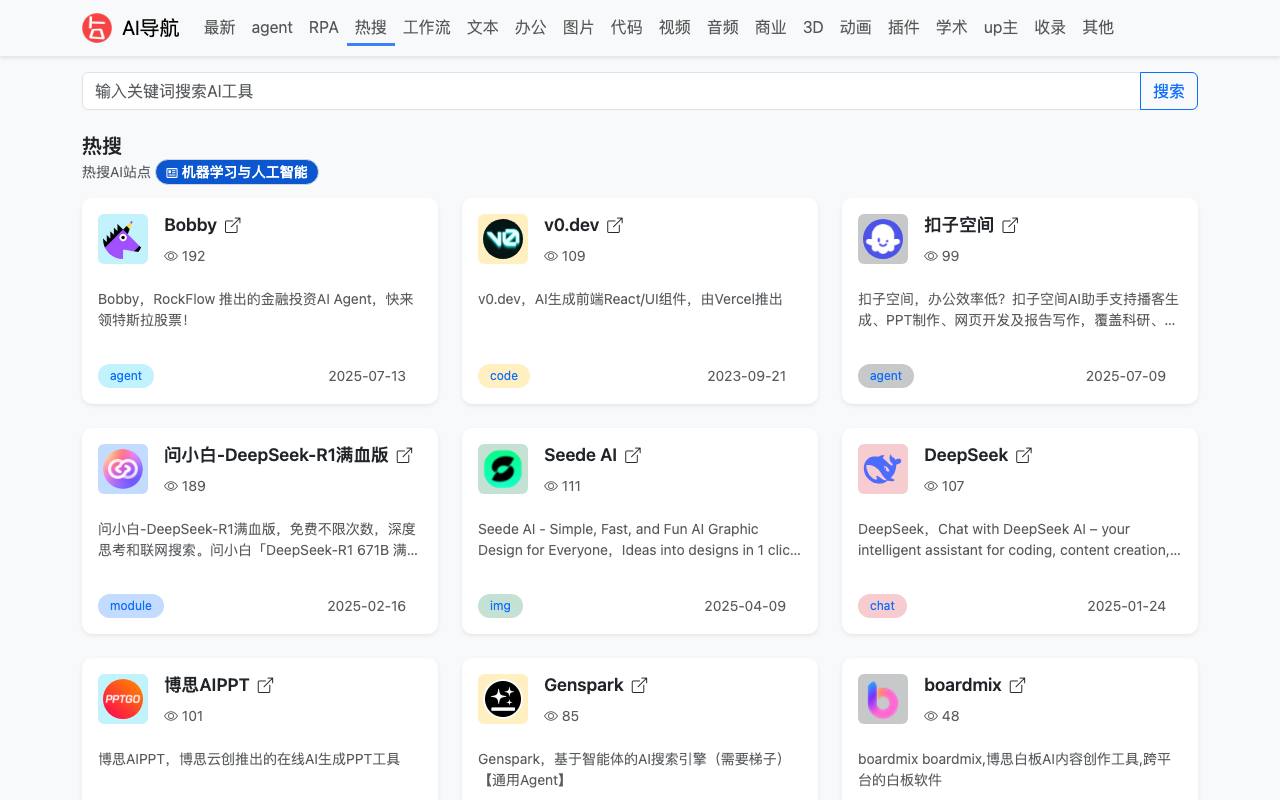
Task: Open the DeepSeek title link
Action: tap(966, 455)
